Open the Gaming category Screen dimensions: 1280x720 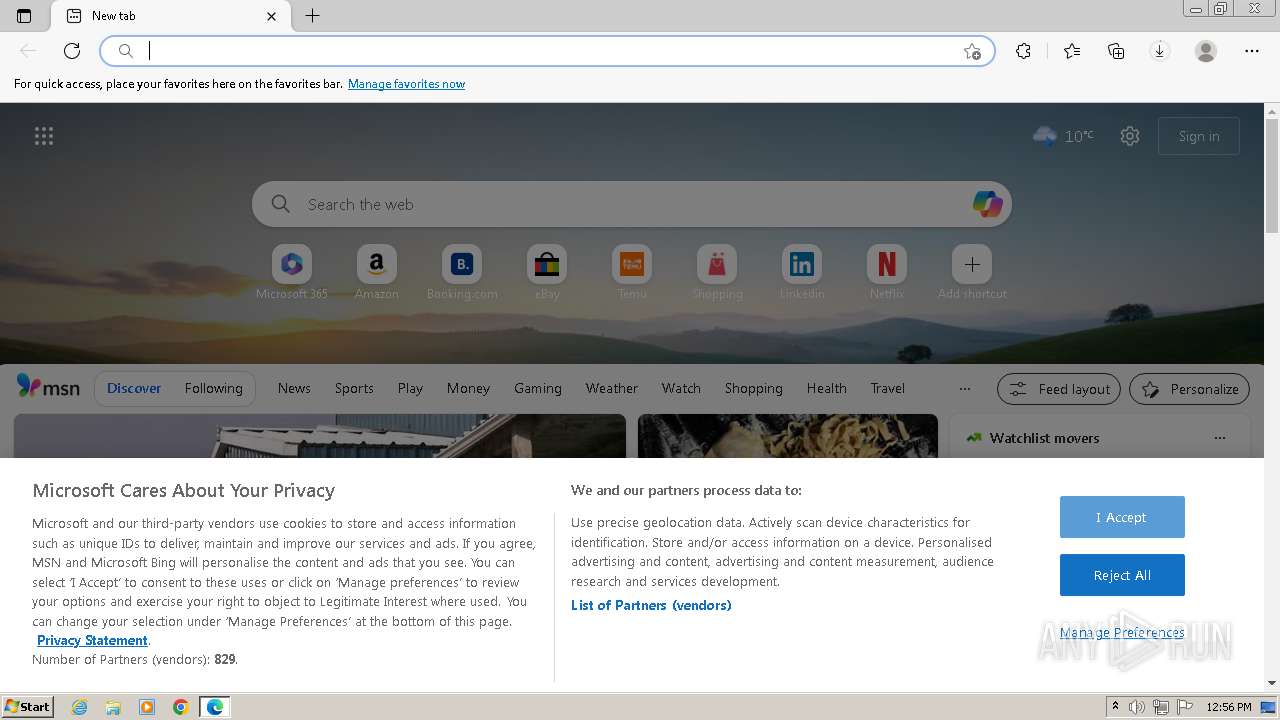(538, 388)
